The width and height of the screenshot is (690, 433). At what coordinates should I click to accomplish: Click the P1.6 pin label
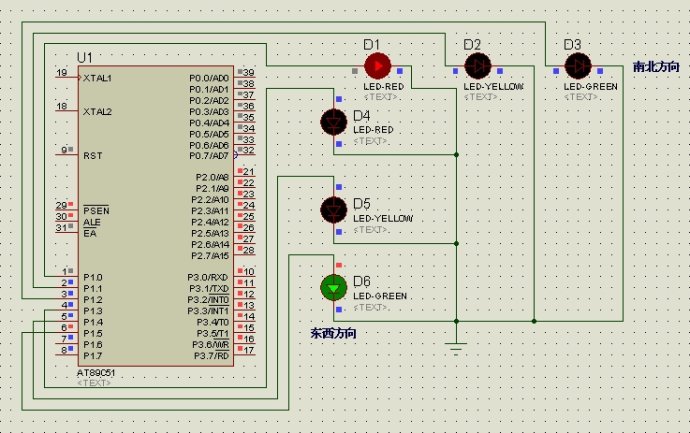(93, 345)
